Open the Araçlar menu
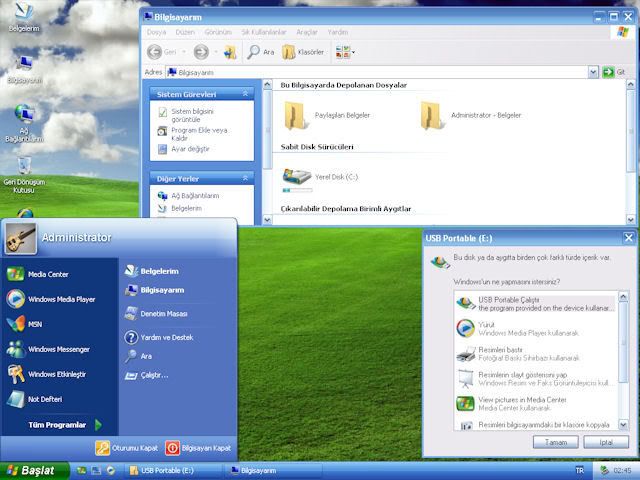 [307, 32]
